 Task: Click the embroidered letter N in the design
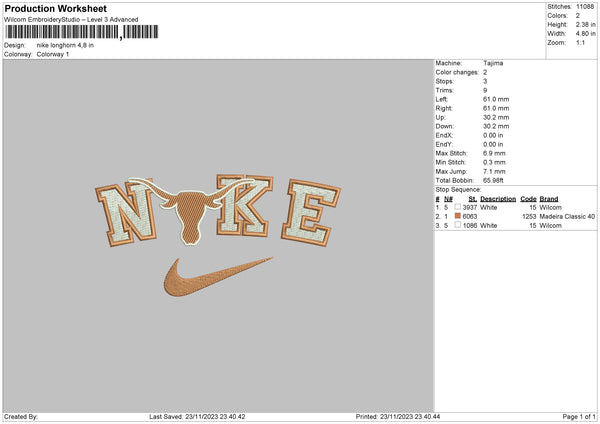[126, 212]
